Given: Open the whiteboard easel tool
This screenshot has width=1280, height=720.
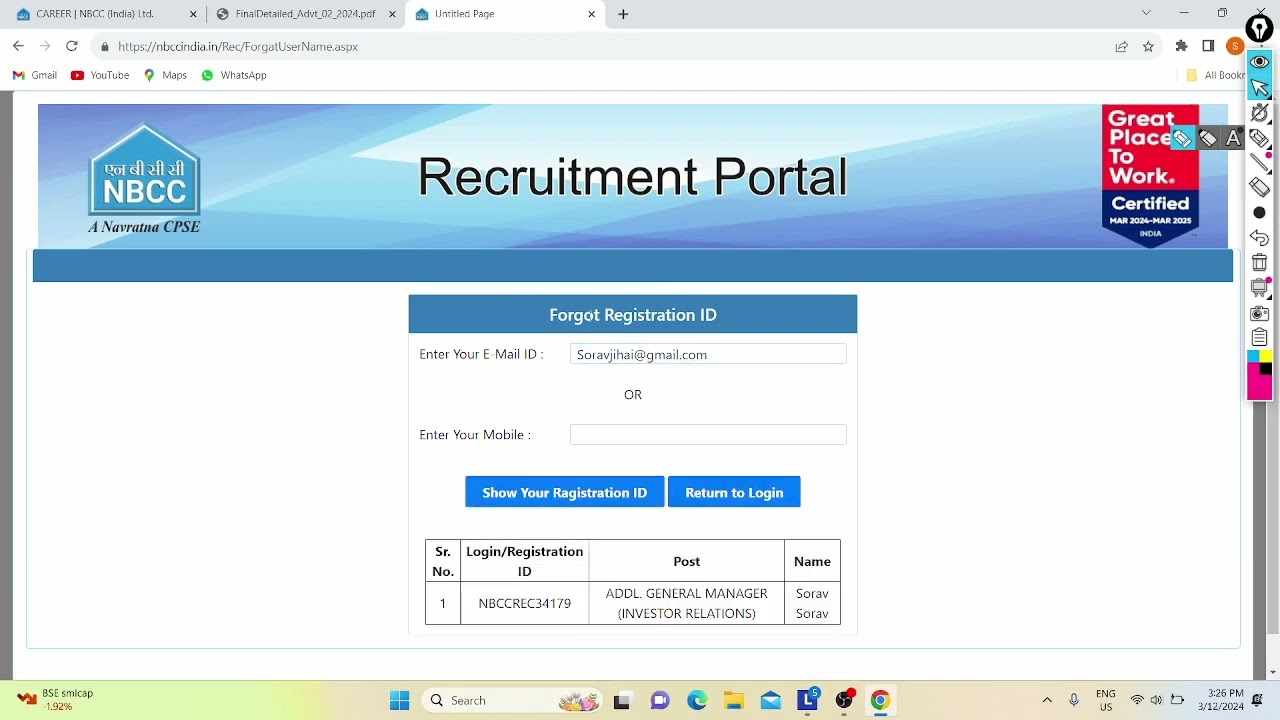Looking at the screenshot, I should 1259,288.
